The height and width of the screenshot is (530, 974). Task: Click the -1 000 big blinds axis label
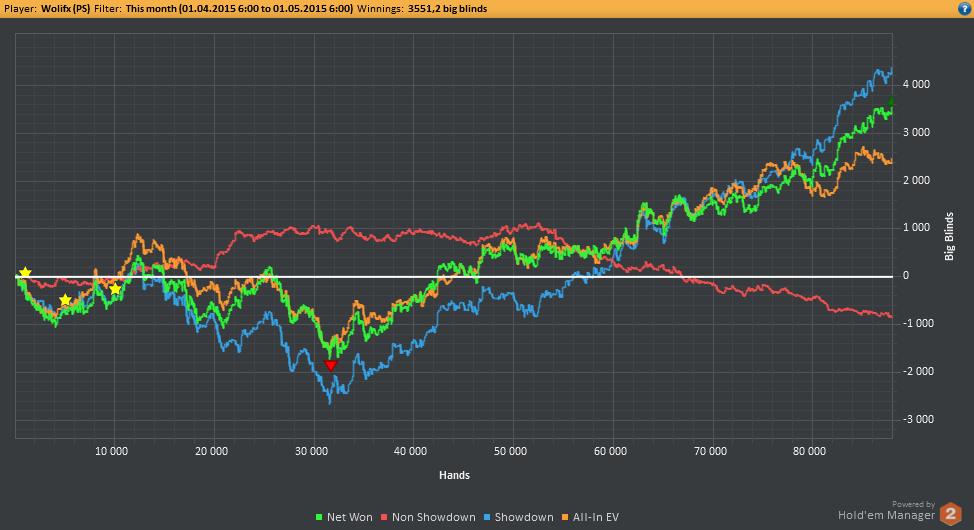tap(918, 324)
